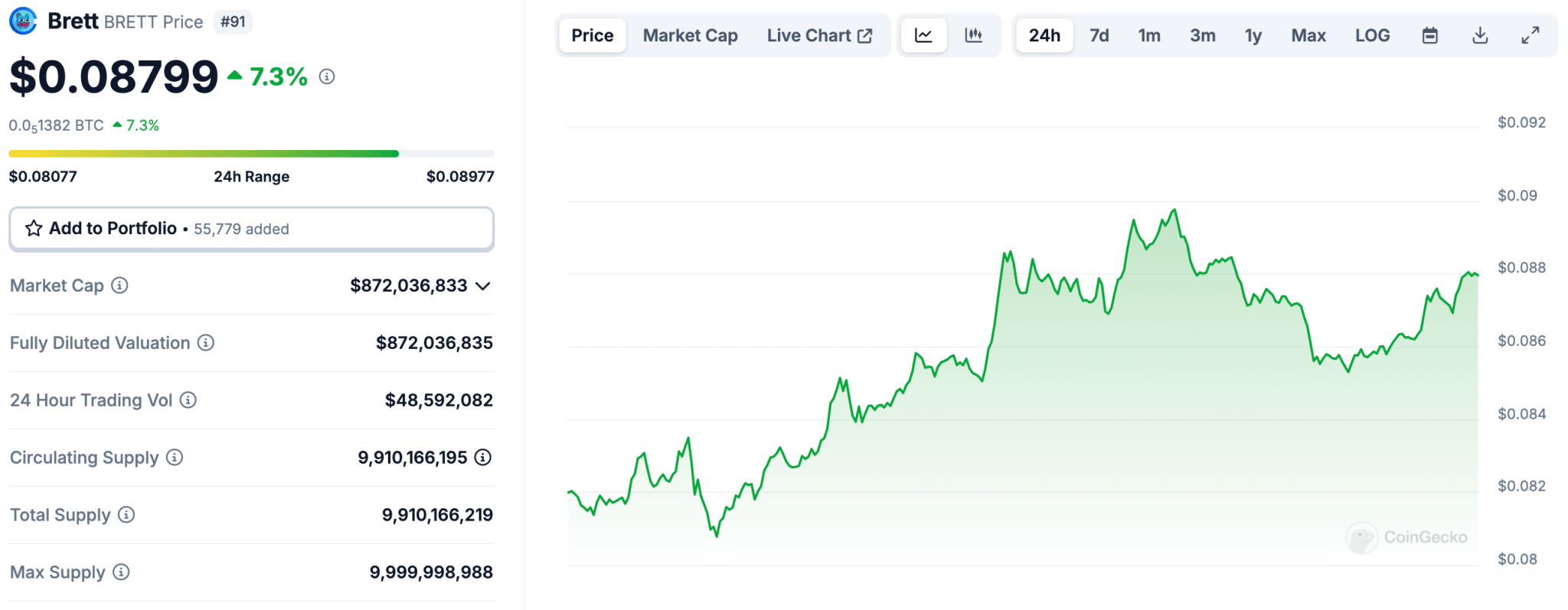The image size is (1568, 610).
Task: Open Max Supply info icon
Action: coord(121,572)
